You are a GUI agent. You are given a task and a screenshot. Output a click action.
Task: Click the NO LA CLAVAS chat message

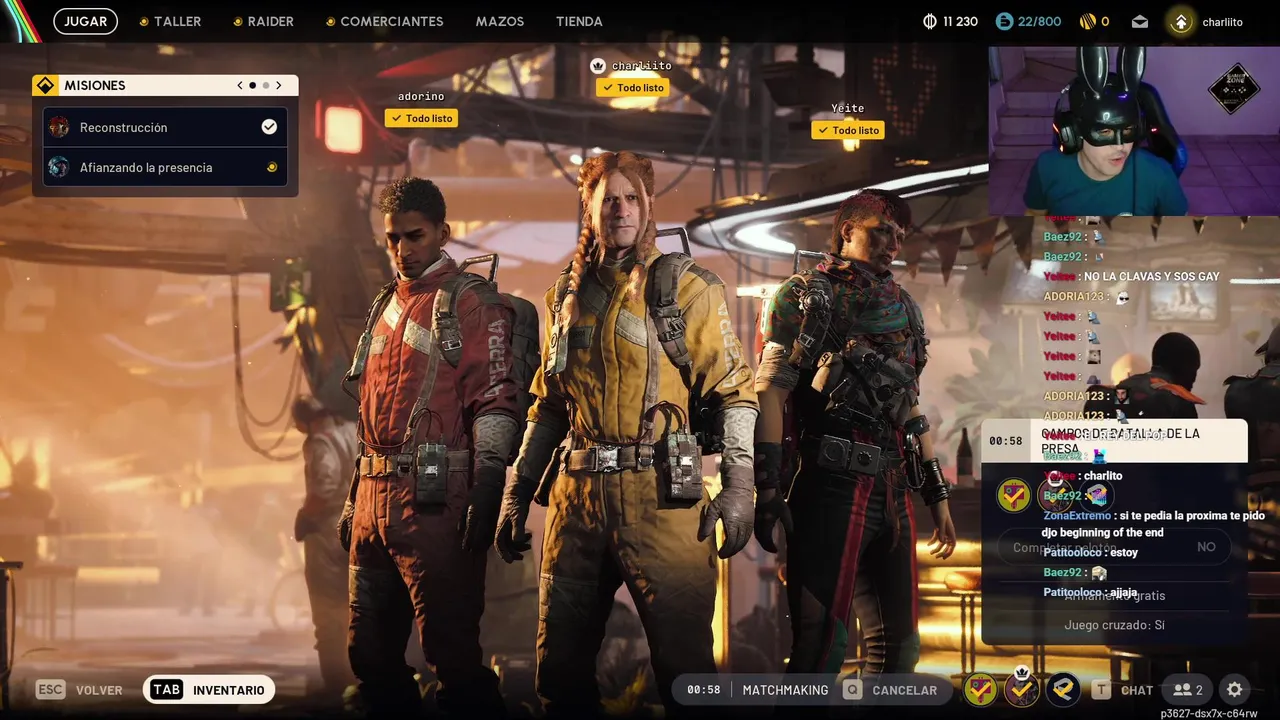click(x=1132, y=276)
